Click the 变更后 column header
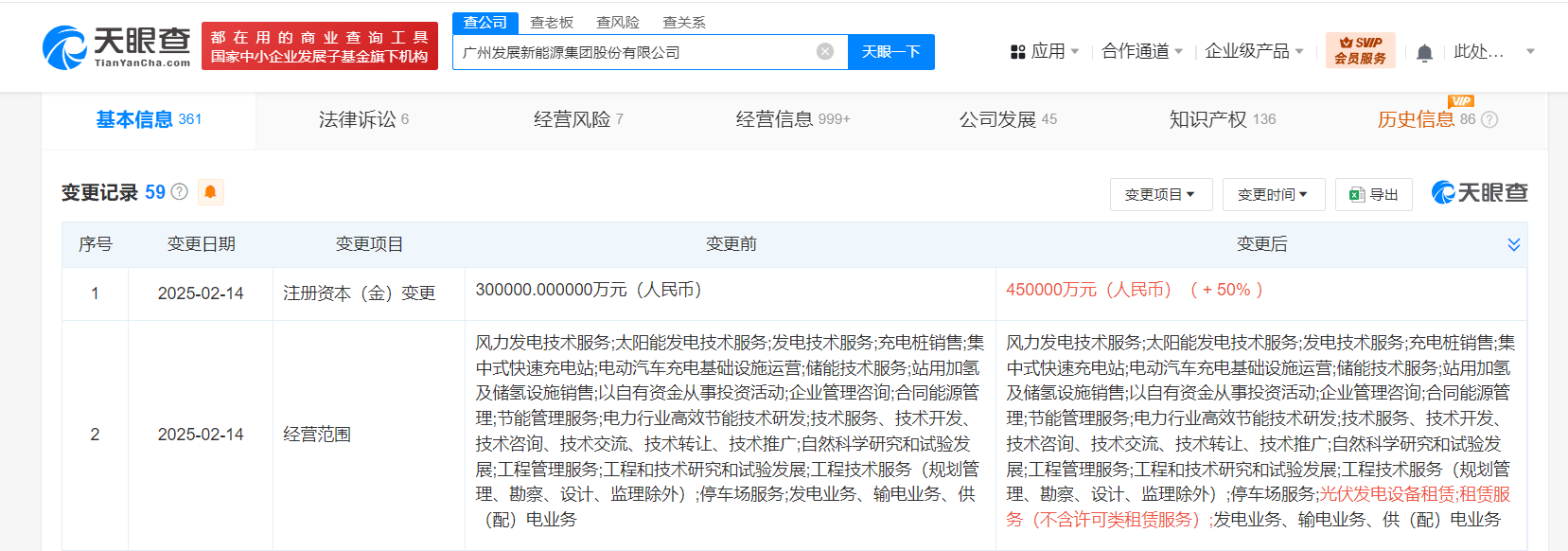Viewport: 1568px width, 551px height. click(x=1261, y=244)
